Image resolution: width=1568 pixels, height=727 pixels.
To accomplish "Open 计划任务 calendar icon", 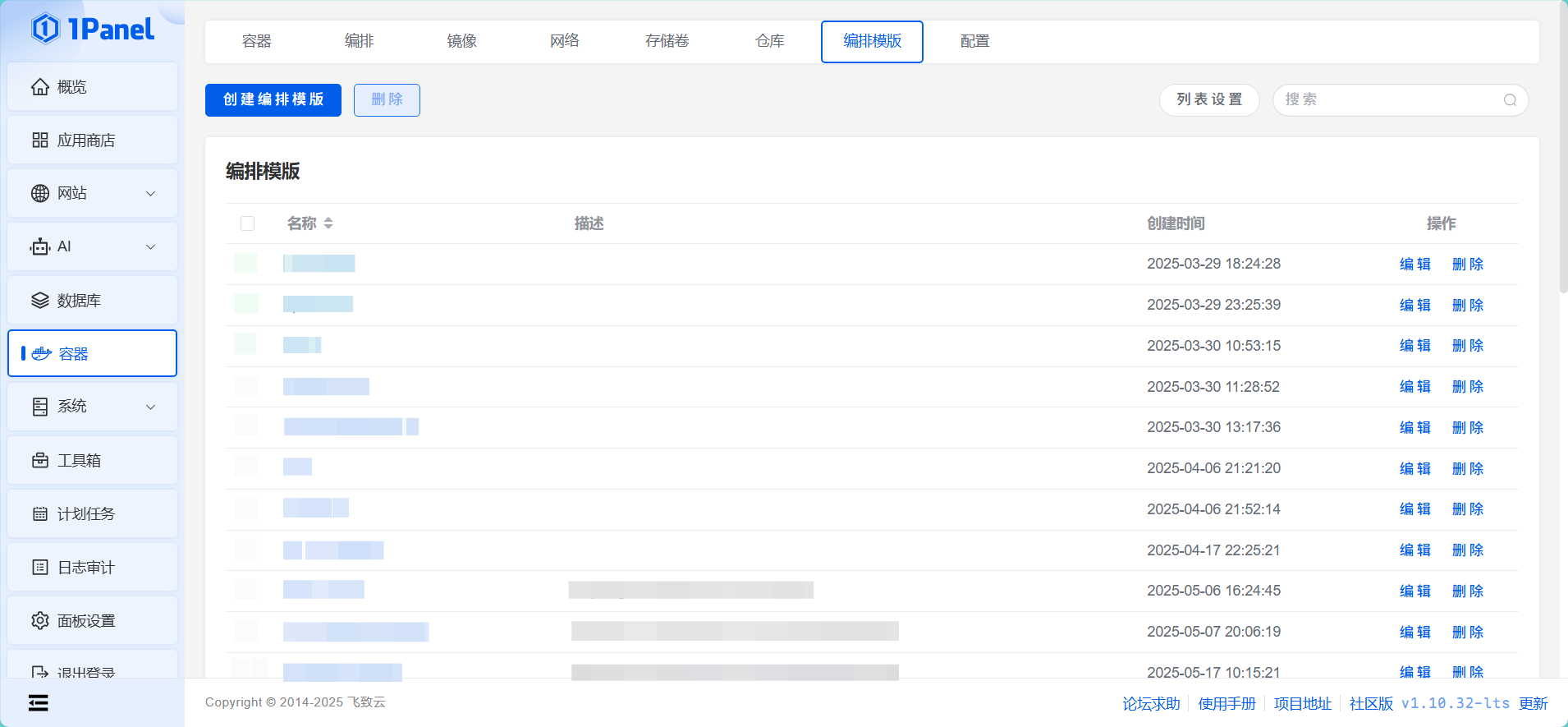I will (40, 514).
